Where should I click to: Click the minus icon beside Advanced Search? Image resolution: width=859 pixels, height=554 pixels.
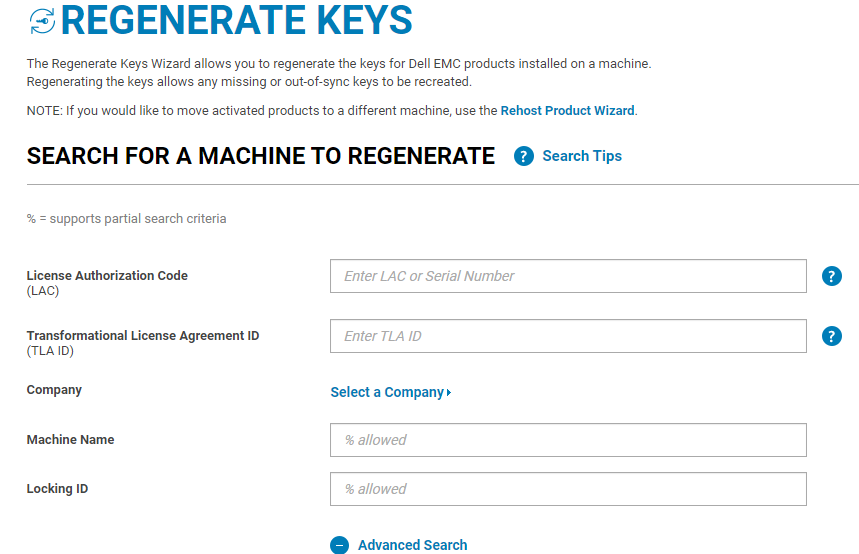(340, 545)
